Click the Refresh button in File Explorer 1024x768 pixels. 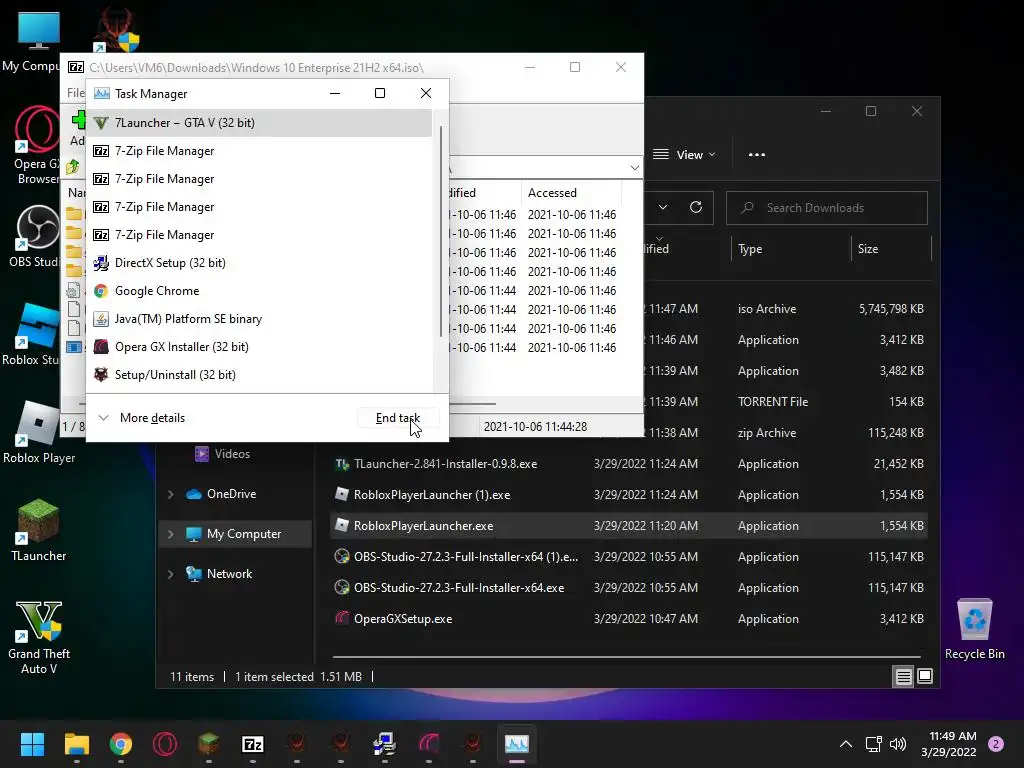[x=696, y=208]
